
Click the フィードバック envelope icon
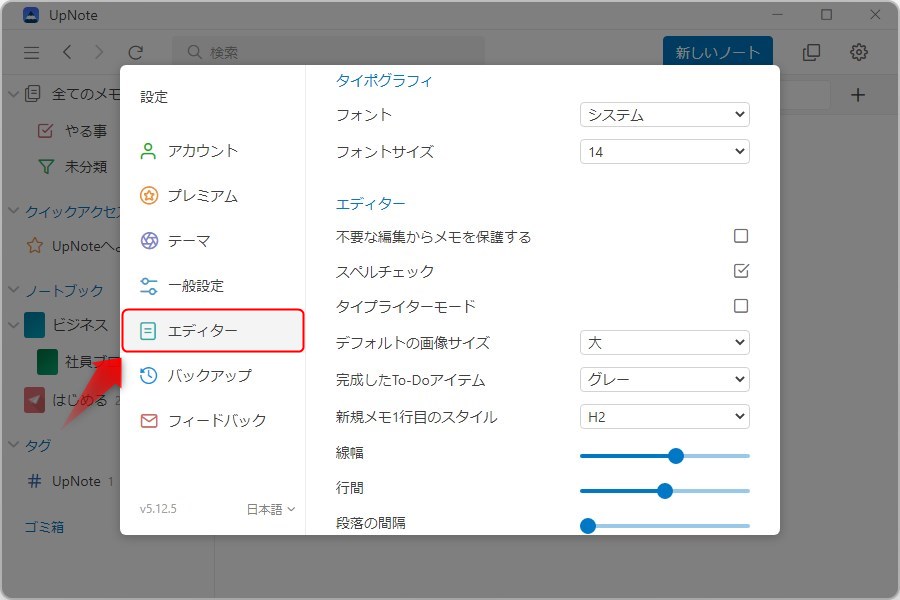click(x=149, y=421)
